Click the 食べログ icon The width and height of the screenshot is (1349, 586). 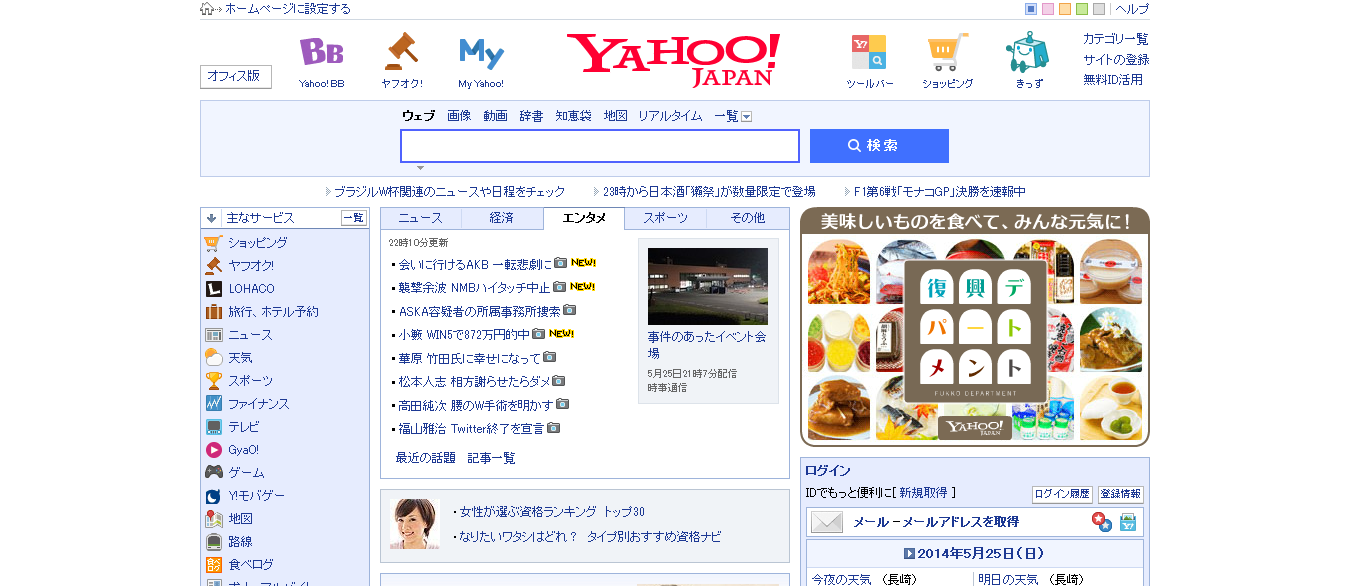tap(213, 565)
